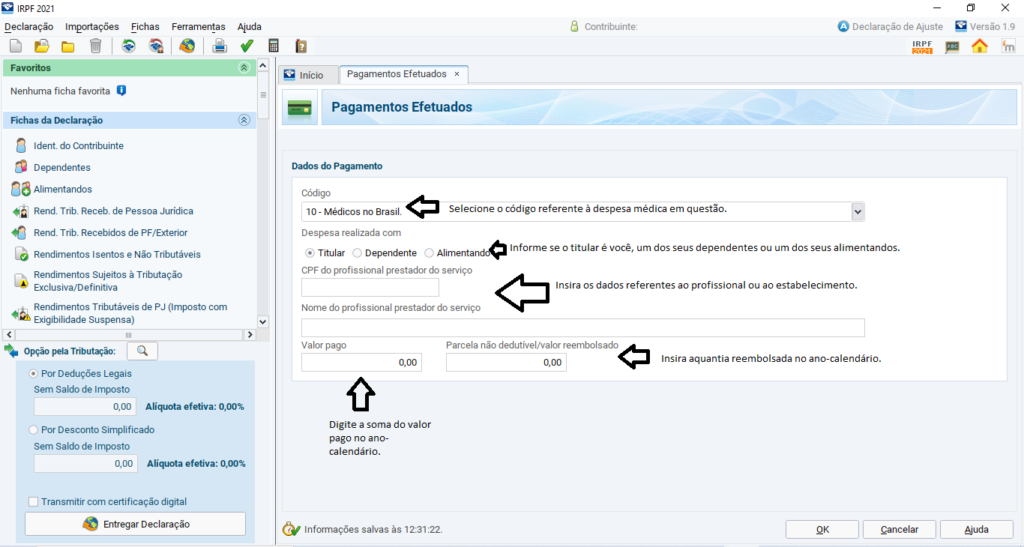Open the Importações menu
This screenshot has height=547, width=1024.
click(x=92, y=27)
